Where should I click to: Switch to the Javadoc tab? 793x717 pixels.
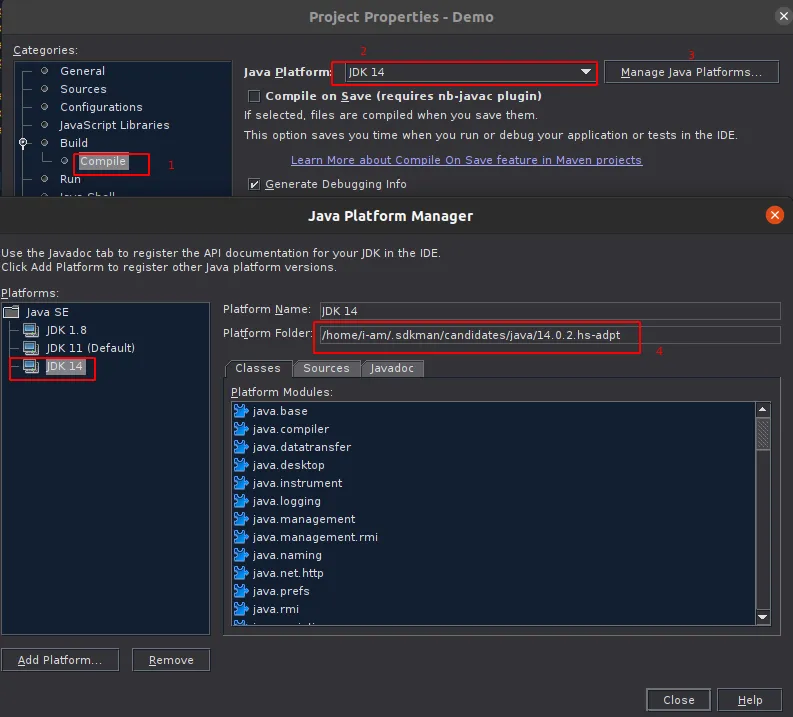(392, 368)
